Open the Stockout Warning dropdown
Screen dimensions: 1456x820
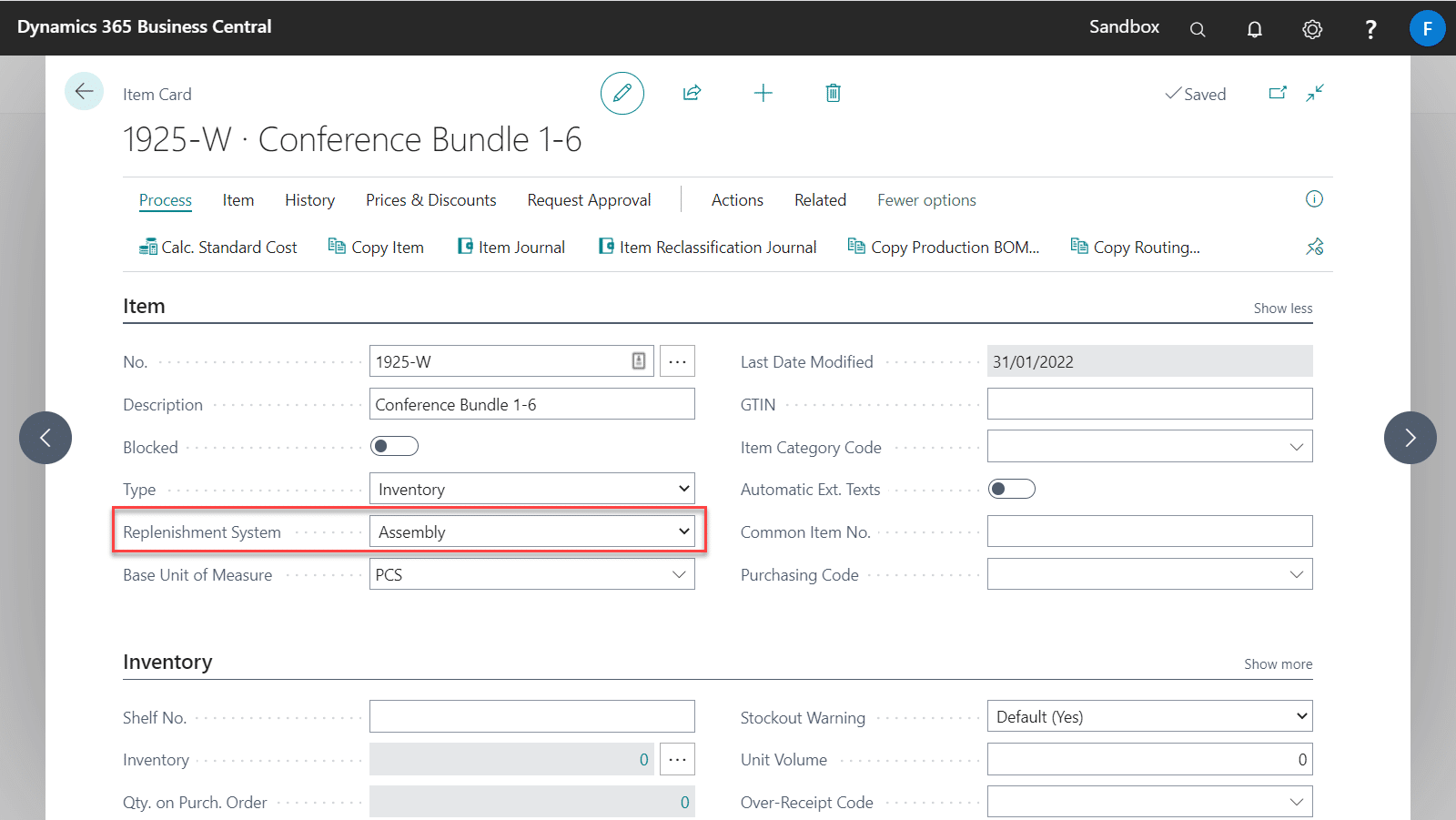pos(1150,716)
